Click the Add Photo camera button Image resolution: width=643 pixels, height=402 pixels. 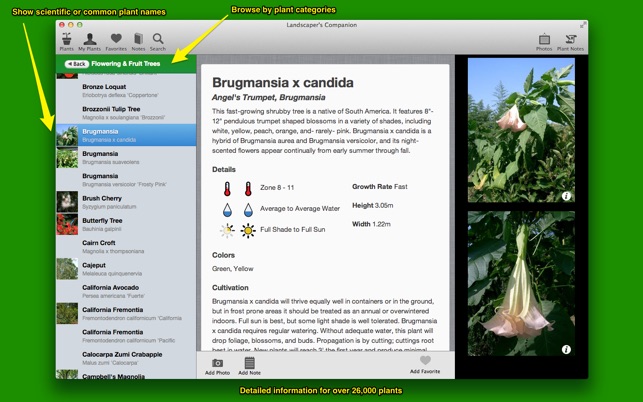[x=217, y=366]
